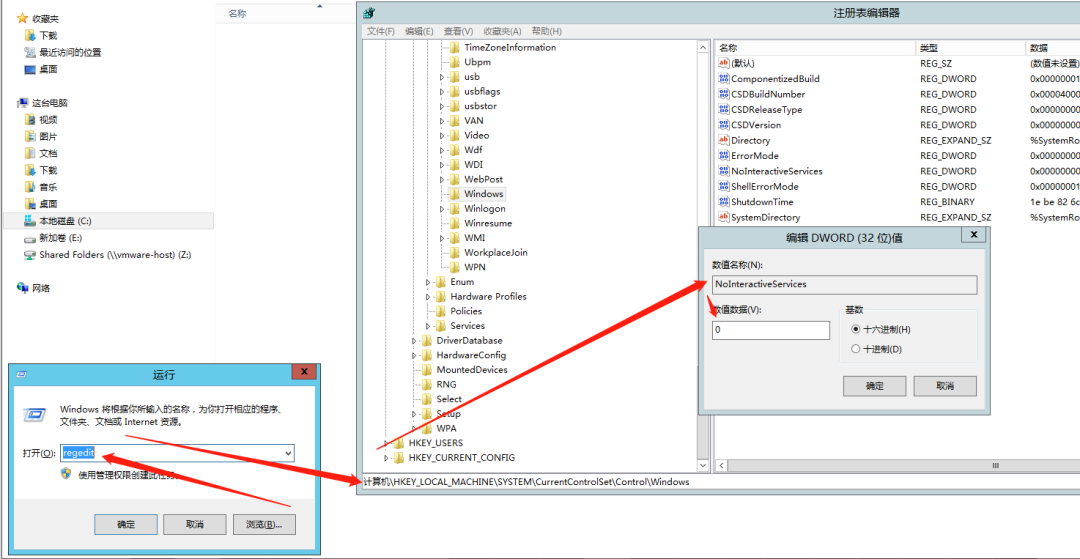Open the 编辑(E) menu in Registry Editor
The width and height of the screenshot is (1080, 559).
pos(419,31)
